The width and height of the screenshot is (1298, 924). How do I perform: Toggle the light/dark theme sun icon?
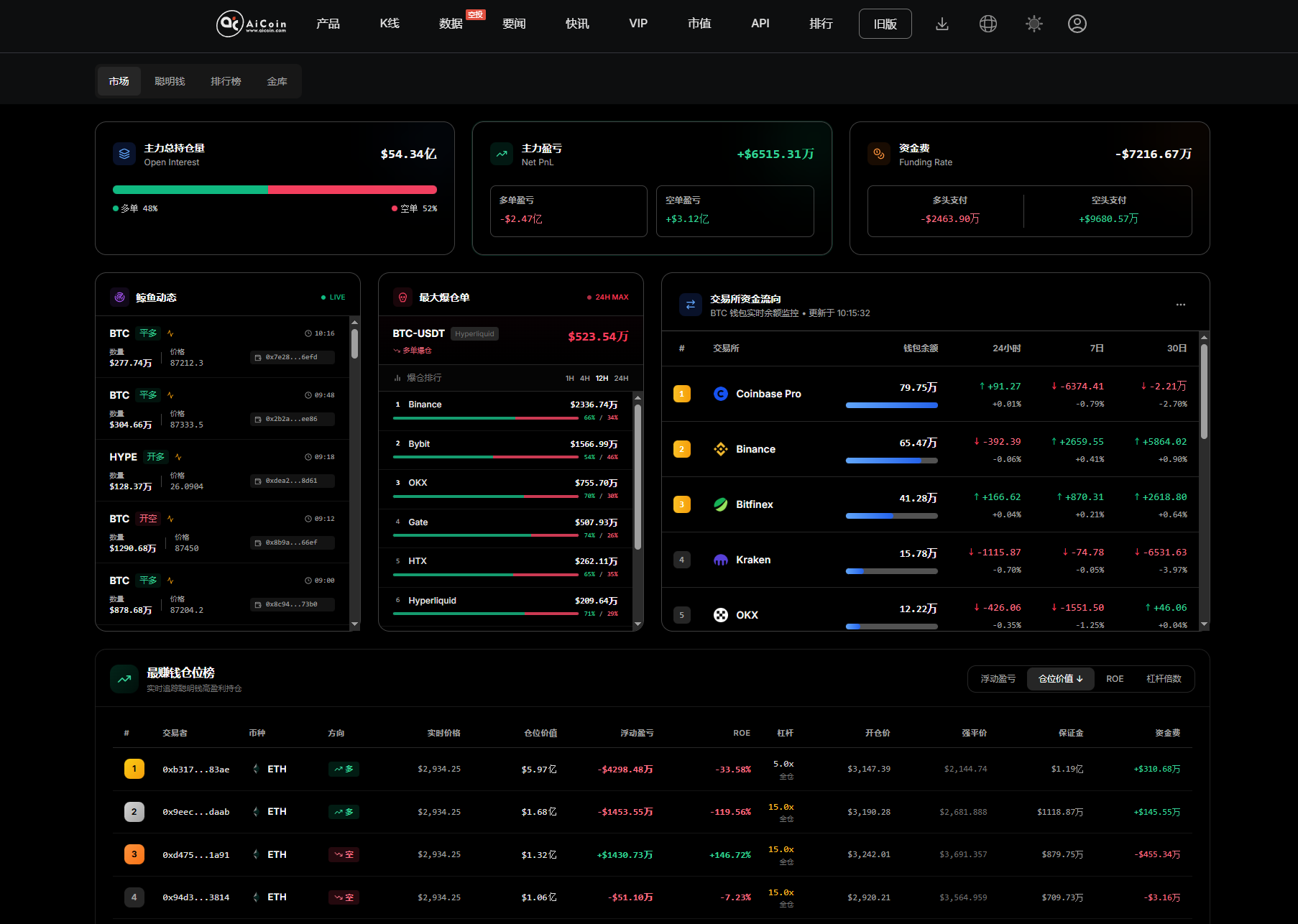(x=1034, y=24)
